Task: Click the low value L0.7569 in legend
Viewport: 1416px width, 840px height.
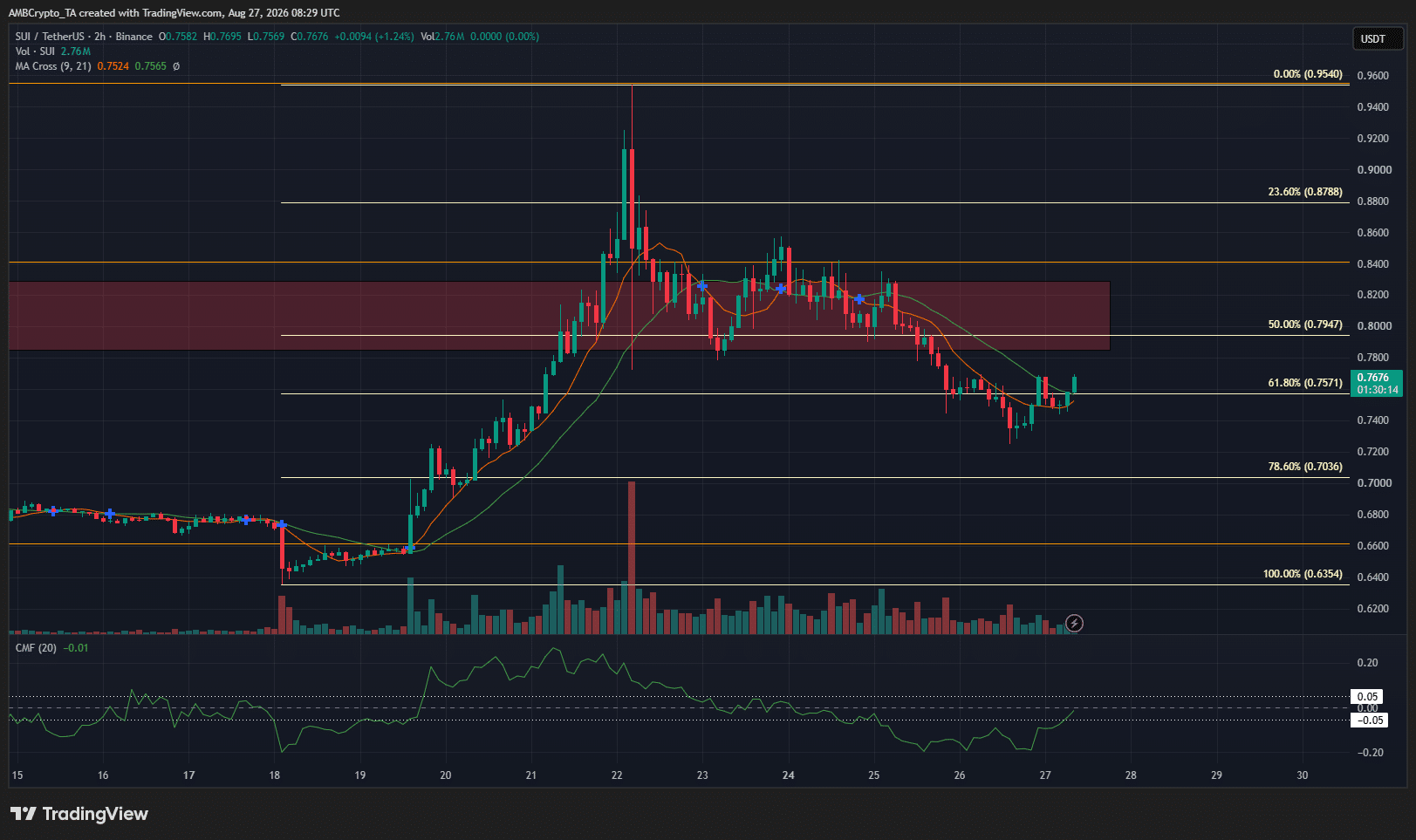Action: coord(266,37)
